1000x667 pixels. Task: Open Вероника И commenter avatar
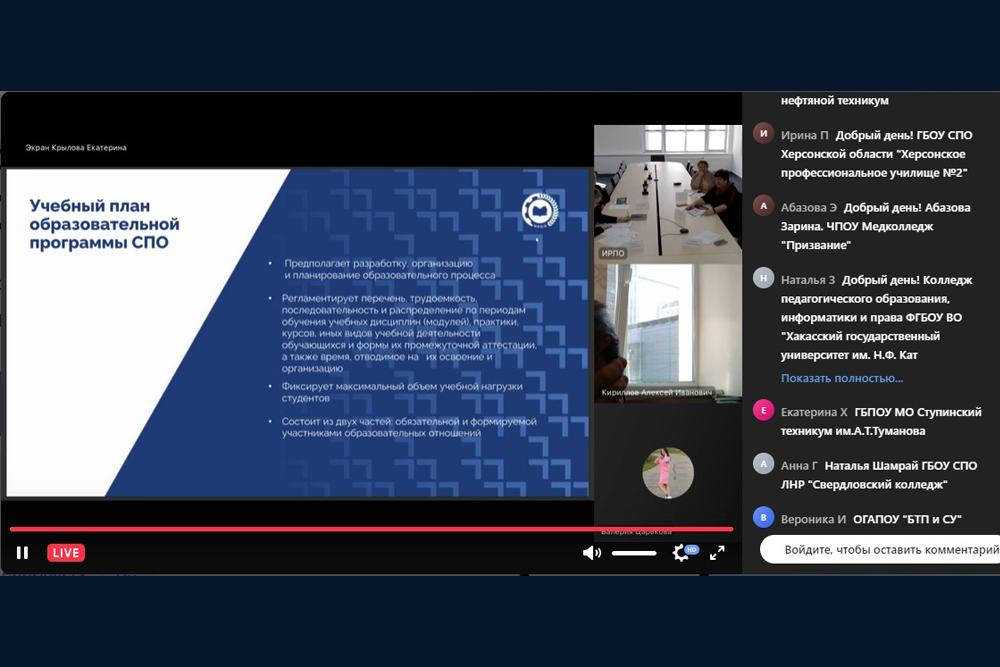point(763,517)
